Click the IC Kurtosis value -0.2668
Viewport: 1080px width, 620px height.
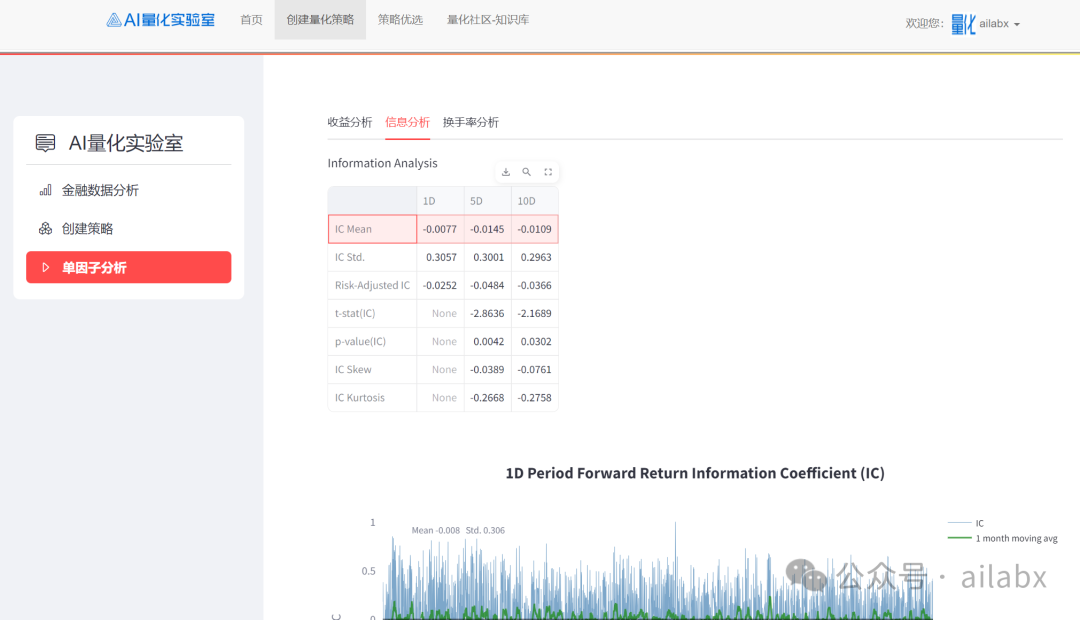pos(488,398)
